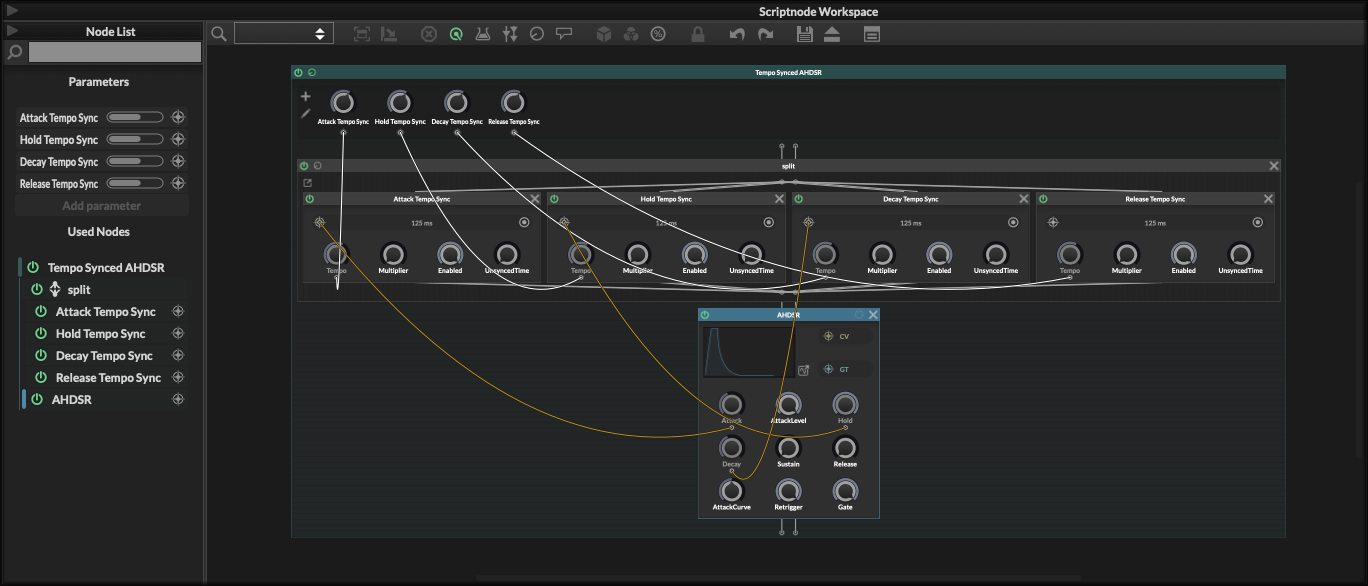Adjust the Release Tempo Sync parameter slider
1368x586 pixels.
pos(136,183)
